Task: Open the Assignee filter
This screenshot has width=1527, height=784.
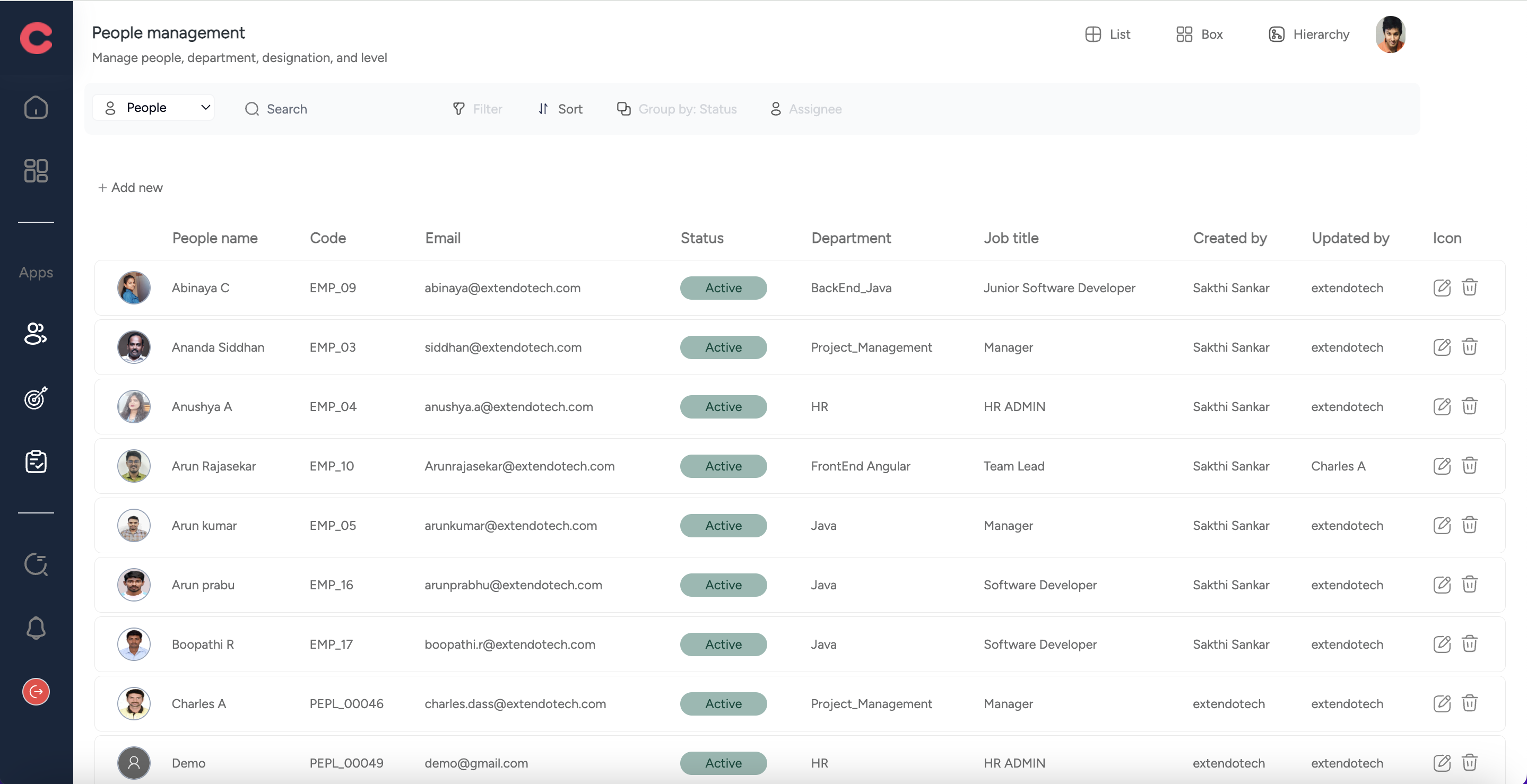Action: [x=805, y=109]
